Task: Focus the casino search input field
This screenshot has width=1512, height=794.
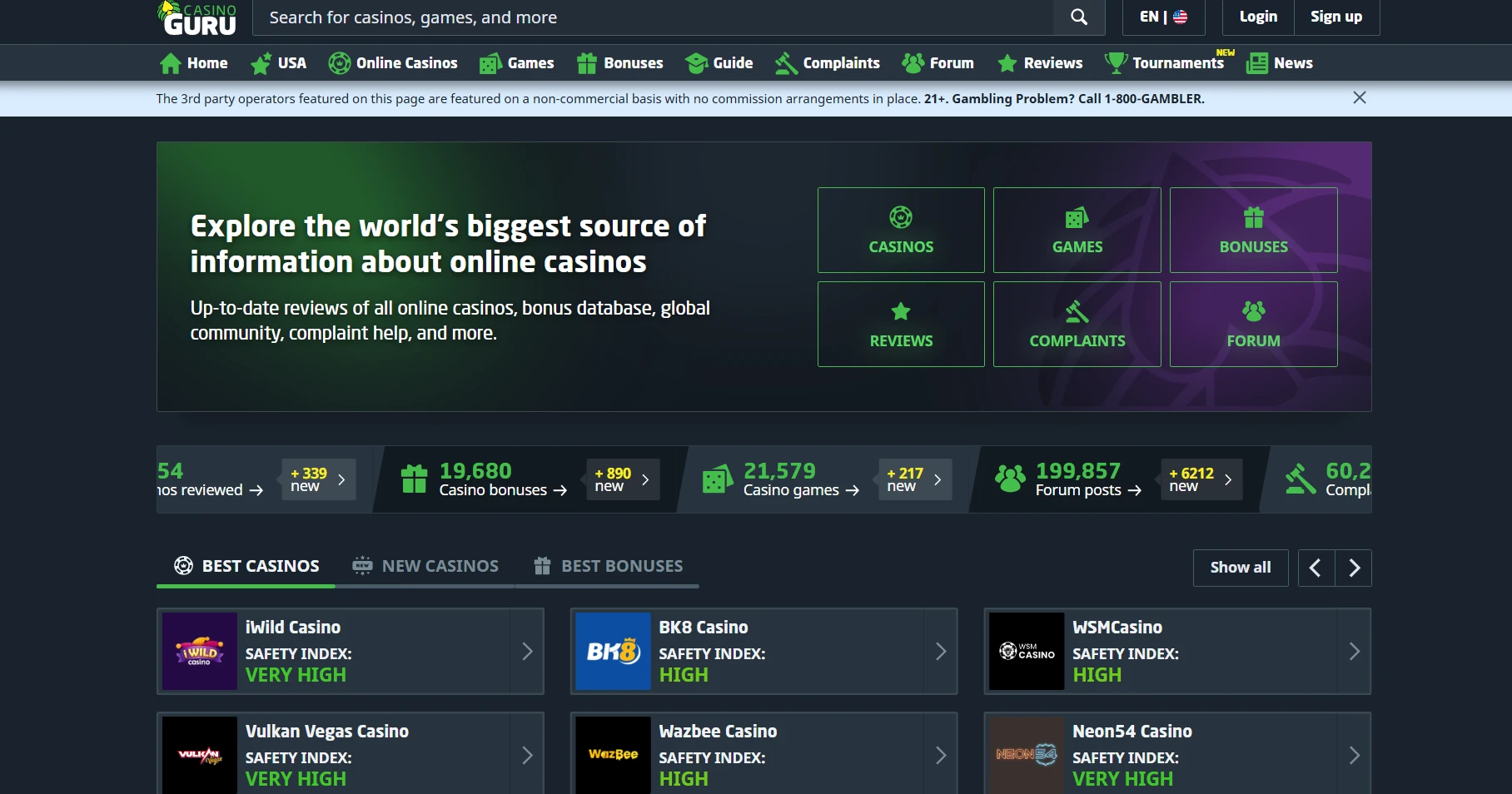Action: click(649, 17)
